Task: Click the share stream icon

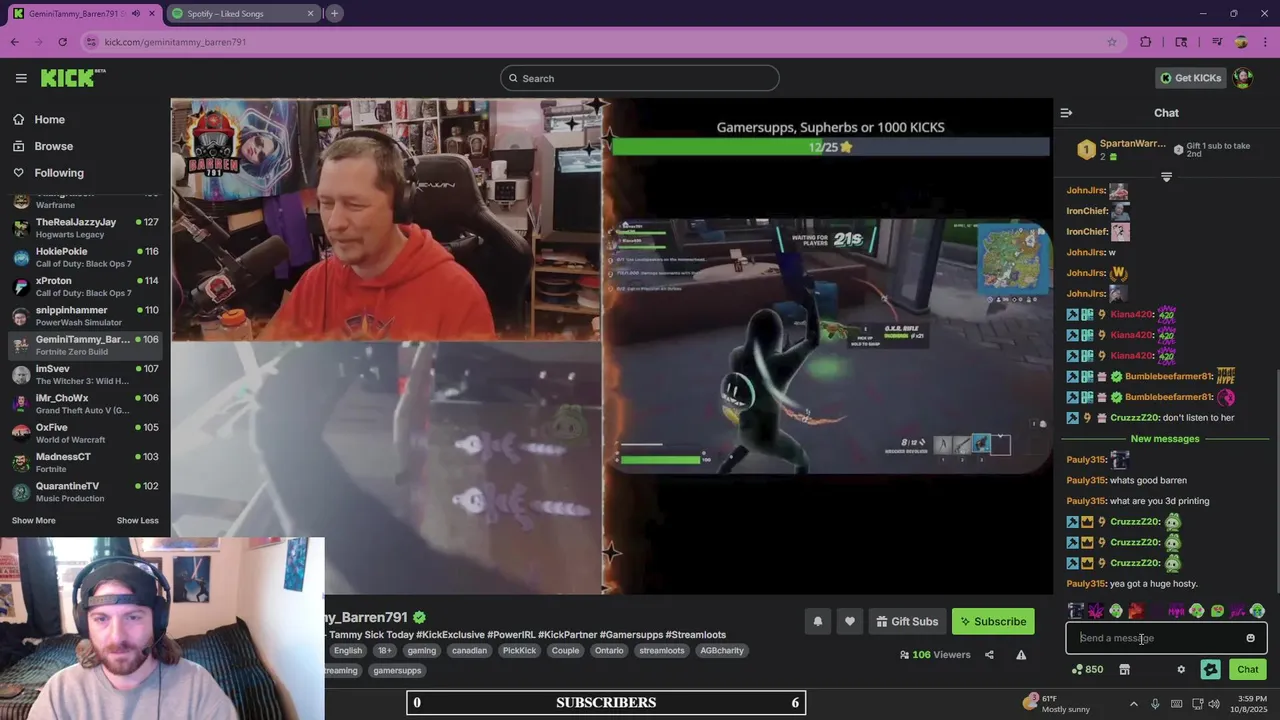Action: pyautogui.click(x=989, y=655)
